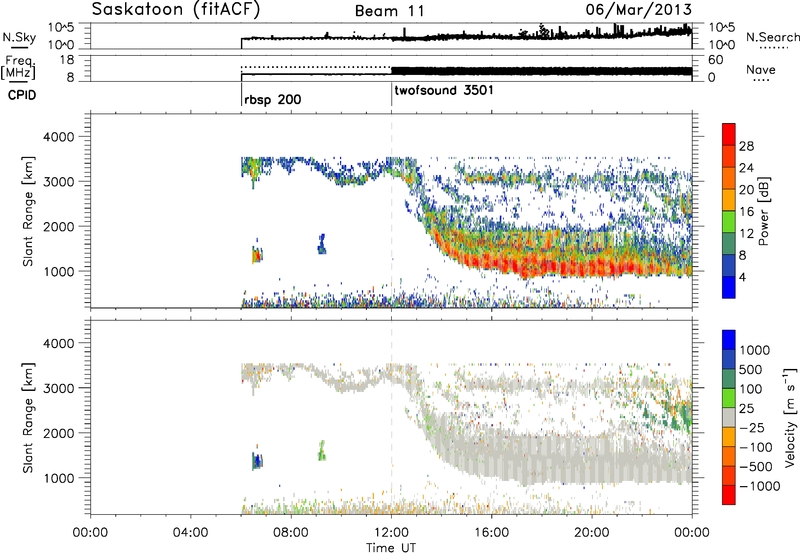Click the "Power [dB]" colorbar title
Screen dimensions: 800x554
[763, 211]
